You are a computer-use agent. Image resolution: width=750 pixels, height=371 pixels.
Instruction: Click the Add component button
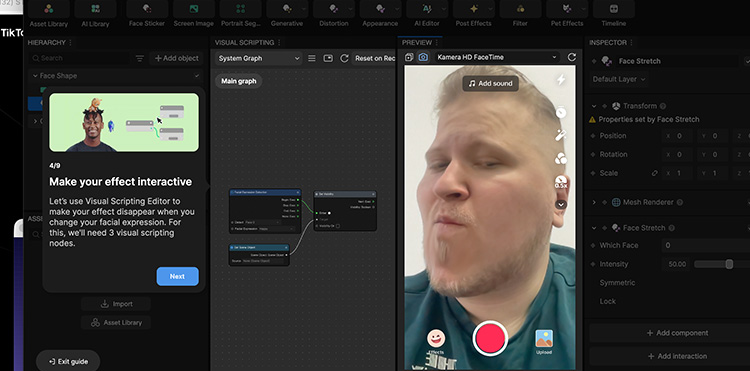click(x=676, y=333)
